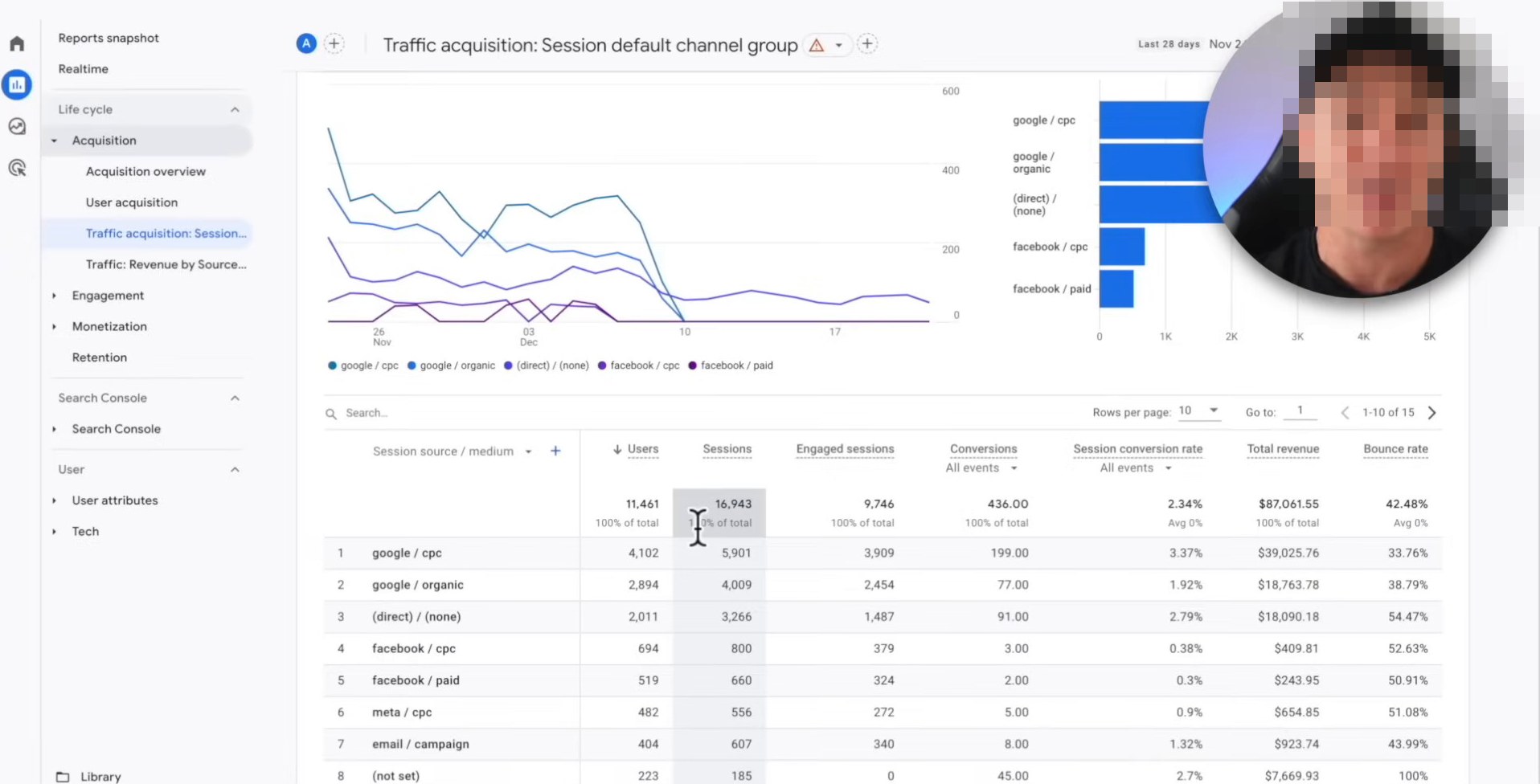This screenshot has height=784, width=1540.
Task: Click meta / cpc row name
Action: [402, 713]
